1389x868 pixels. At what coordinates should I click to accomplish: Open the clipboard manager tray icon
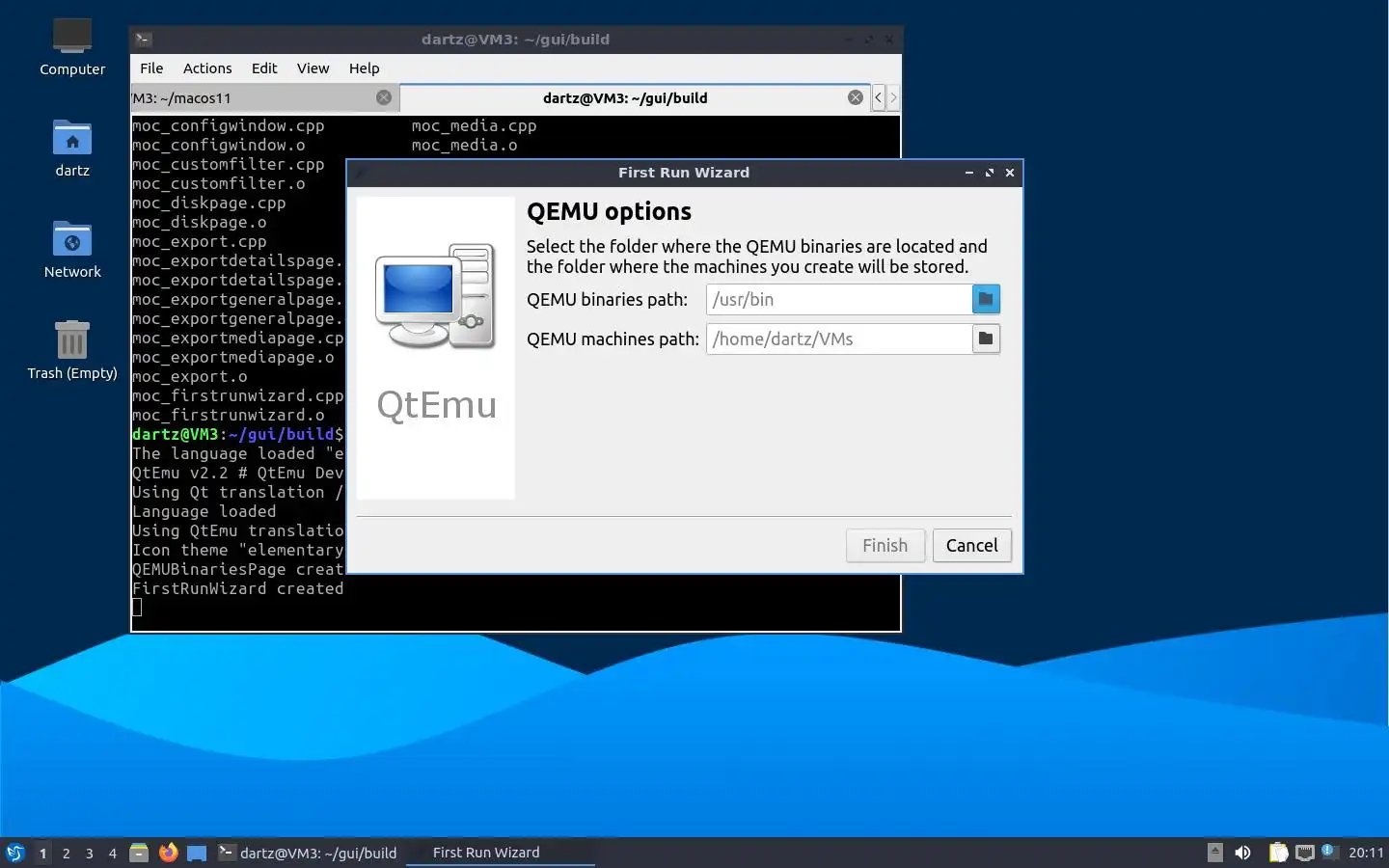[x=1278, y=853]
